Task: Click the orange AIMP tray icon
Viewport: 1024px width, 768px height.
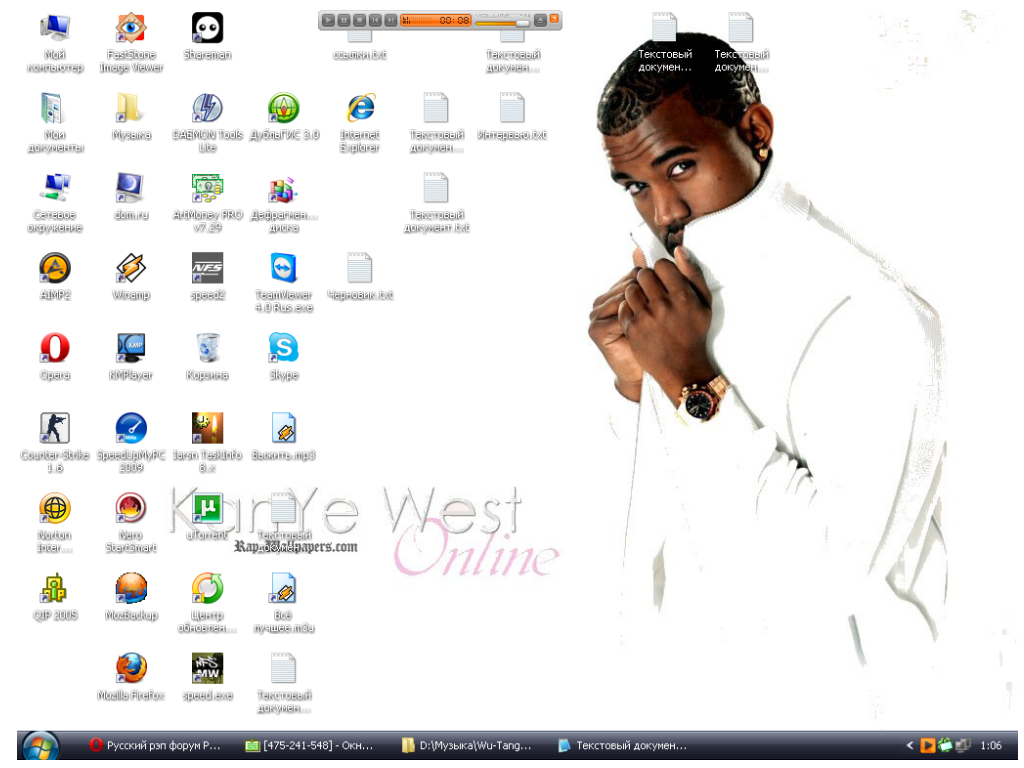Action: [928, 745]
